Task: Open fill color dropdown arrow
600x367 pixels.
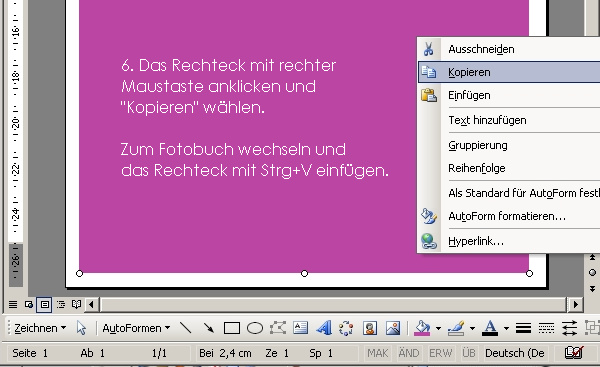Action: point(438,328)
